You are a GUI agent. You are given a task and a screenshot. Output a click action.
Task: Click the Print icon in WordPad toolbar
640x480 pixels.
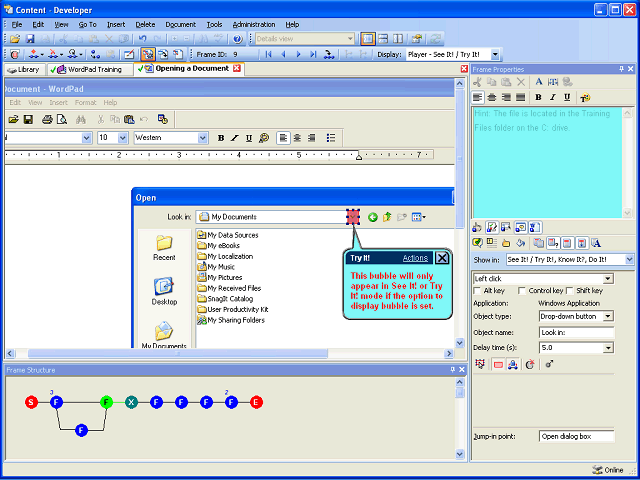[x=47, y=119]
